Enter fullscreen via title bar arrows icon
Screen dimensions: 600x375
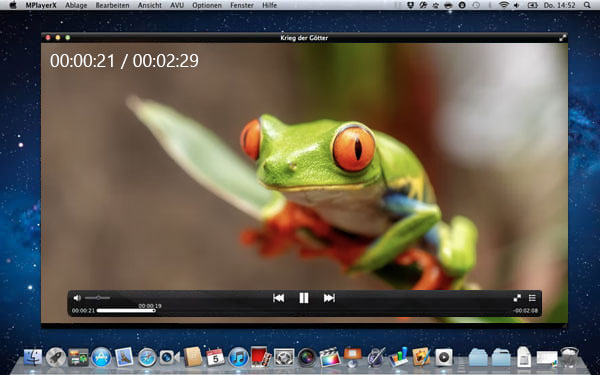562,38
